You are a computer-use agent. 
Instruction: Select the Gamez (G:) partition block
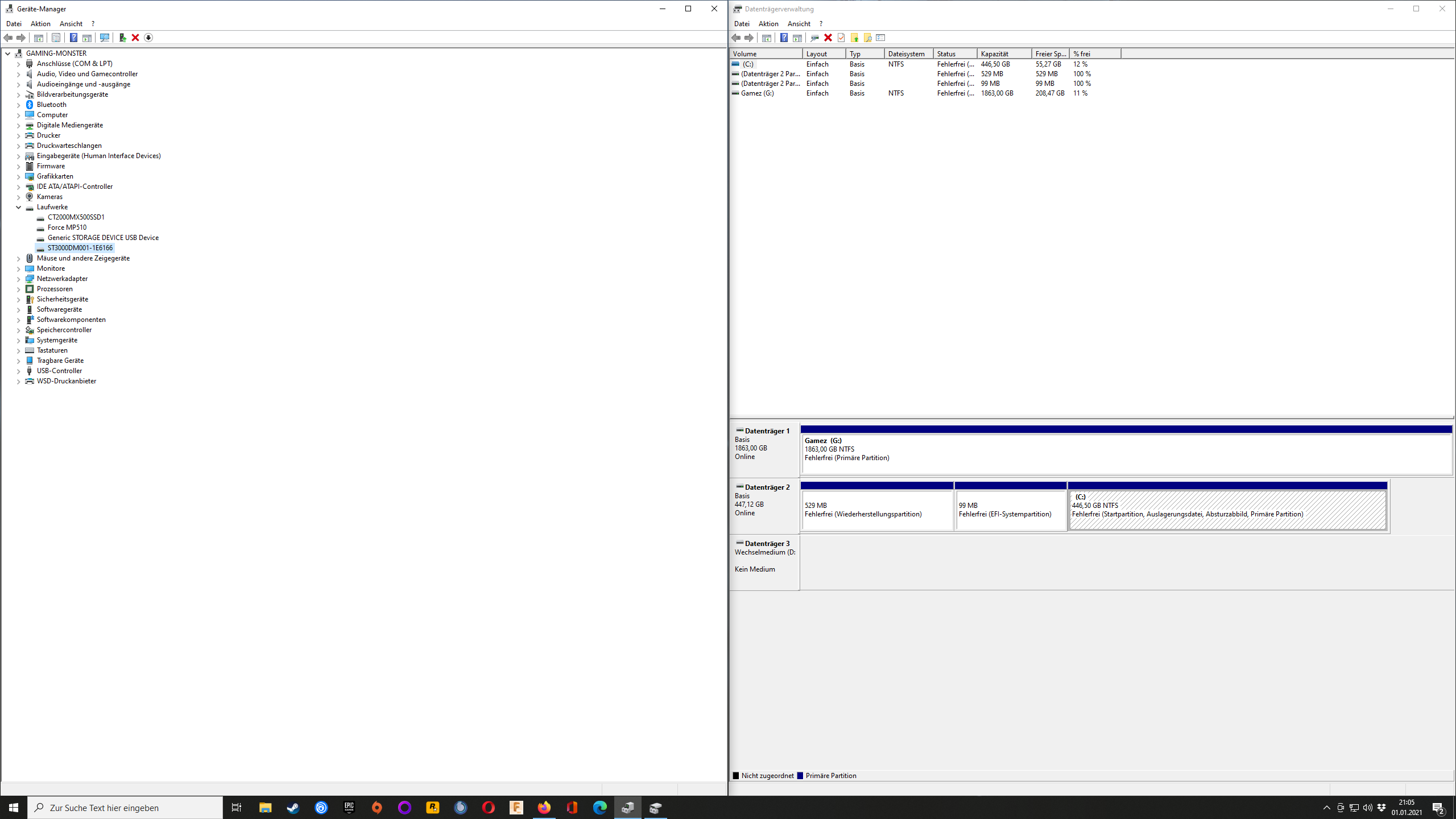[1126, 453]
